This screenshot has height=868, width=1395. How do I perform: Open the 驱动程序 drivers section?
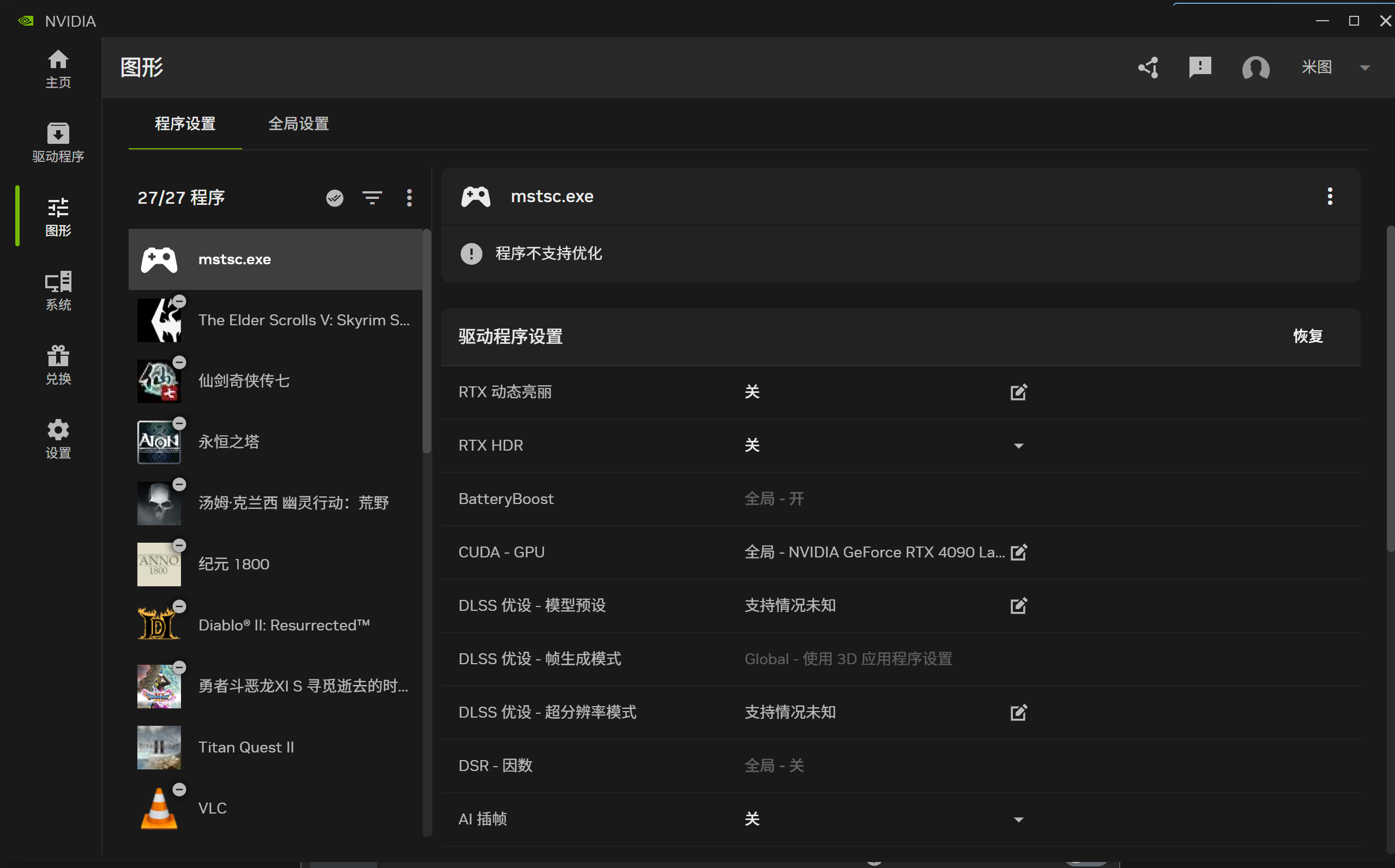point(58,143)
